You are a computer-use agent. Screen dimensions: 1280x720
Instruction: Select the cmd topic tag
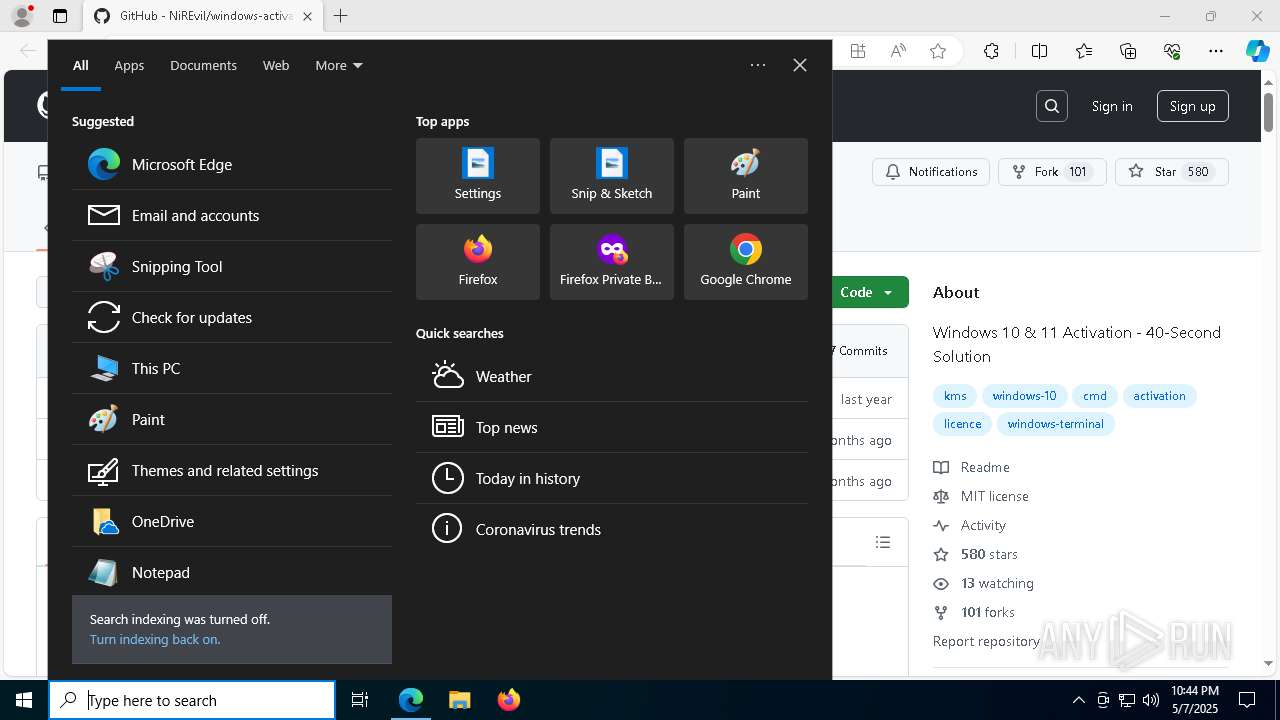point(1095,396)
